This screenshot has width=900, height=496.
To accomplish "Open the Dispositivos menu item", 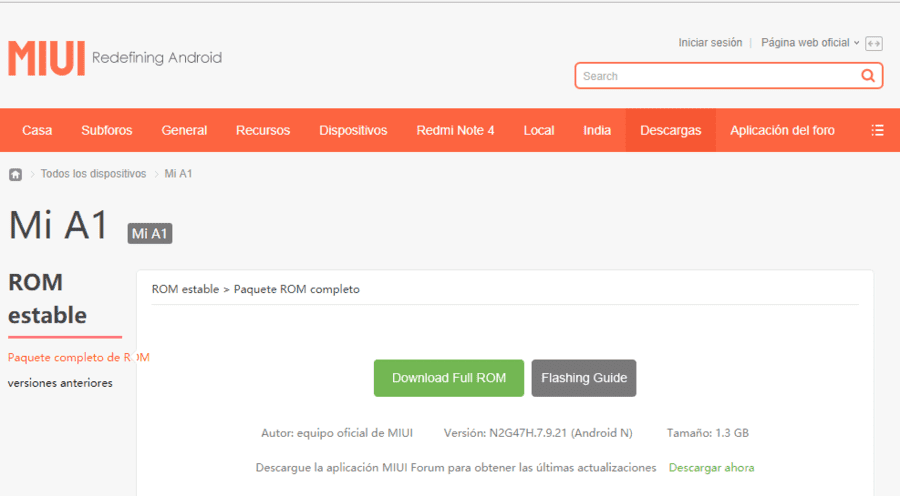I will (x=353, y=130).
